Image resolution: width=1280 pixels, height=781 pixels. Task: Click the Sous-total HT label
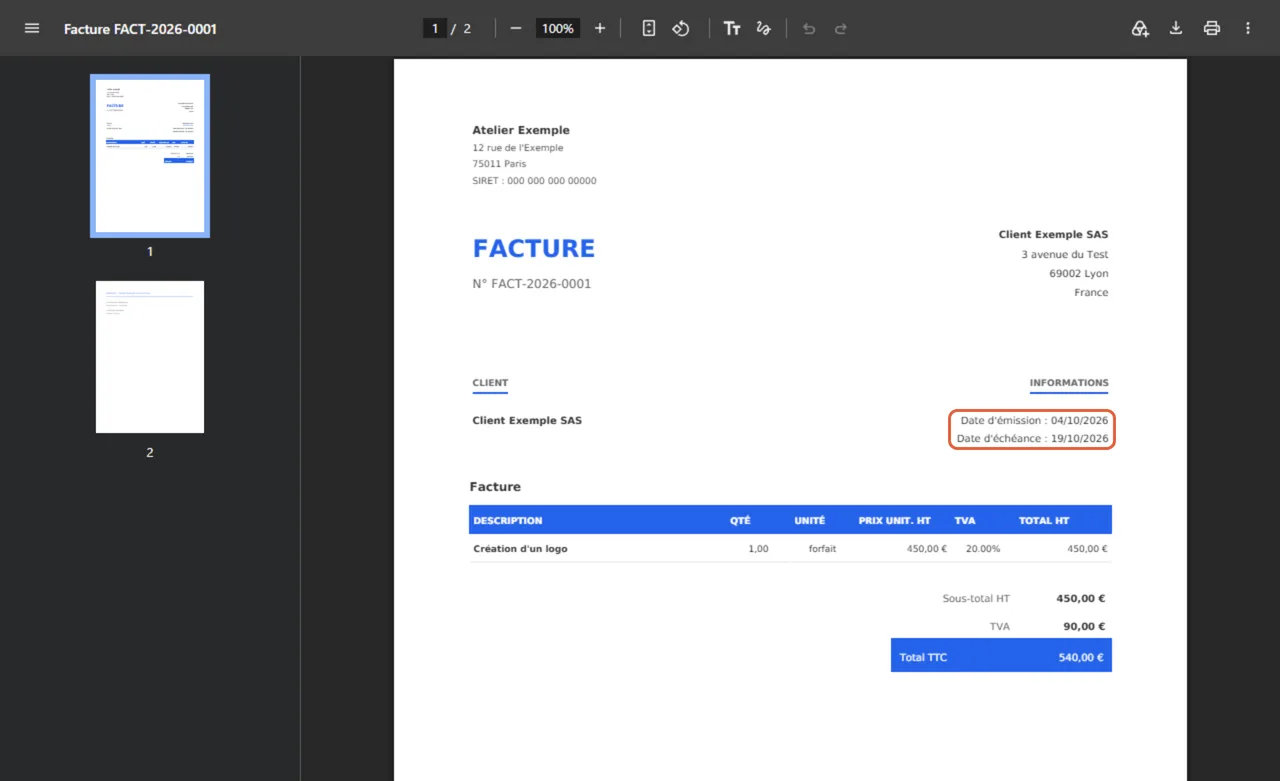click(x=976, y=599)
